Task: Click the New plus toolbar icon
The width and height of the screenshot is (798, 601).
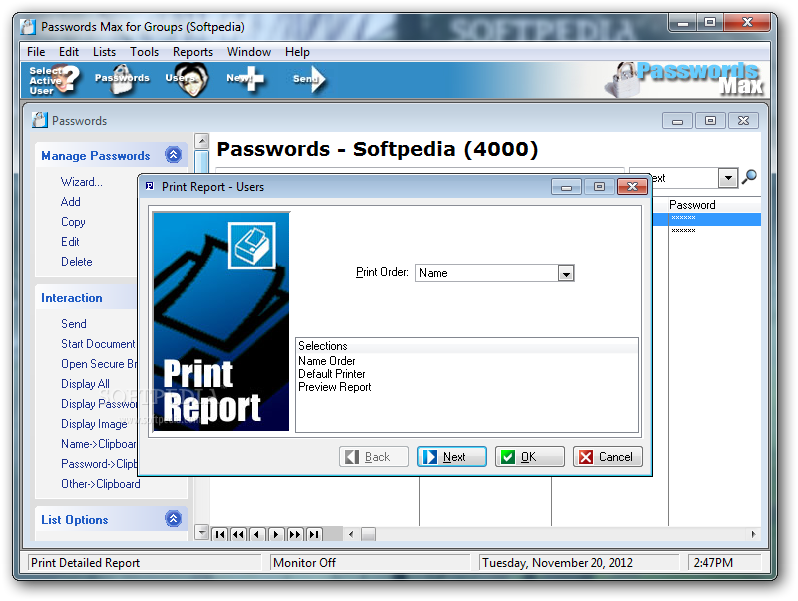Action: click(x=246, y=79)
